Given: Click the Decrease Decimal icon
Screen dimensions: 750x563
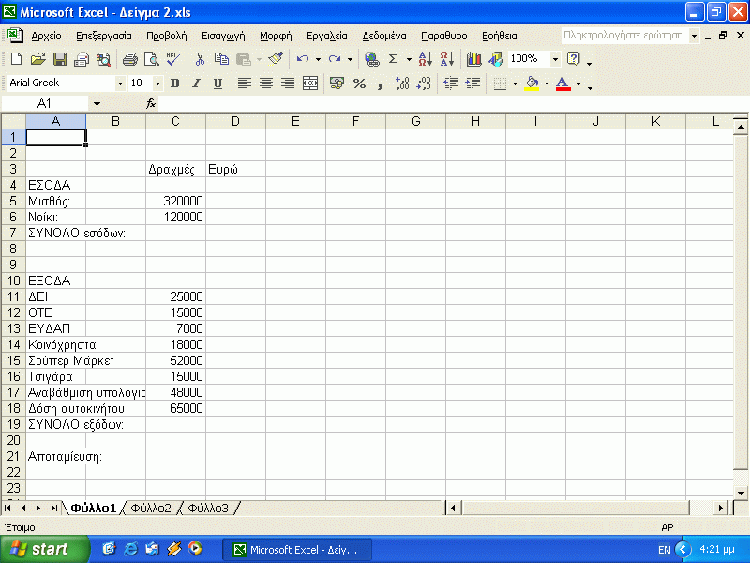Looking at the screenshot, I should coord(424,84).
